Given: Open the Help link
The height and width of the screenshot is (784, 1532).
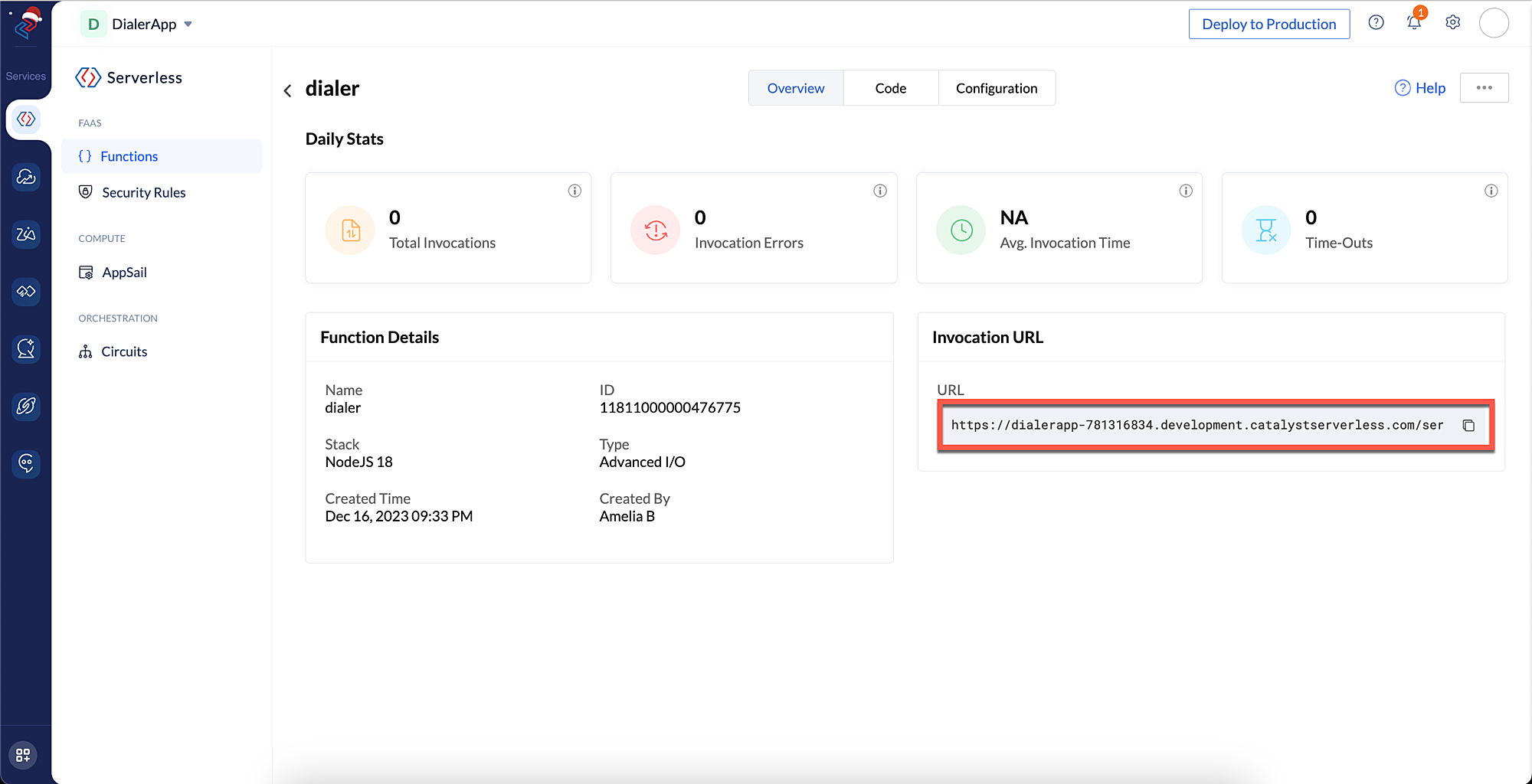Looking at the screenshot, I should [x=1419, y=88].
